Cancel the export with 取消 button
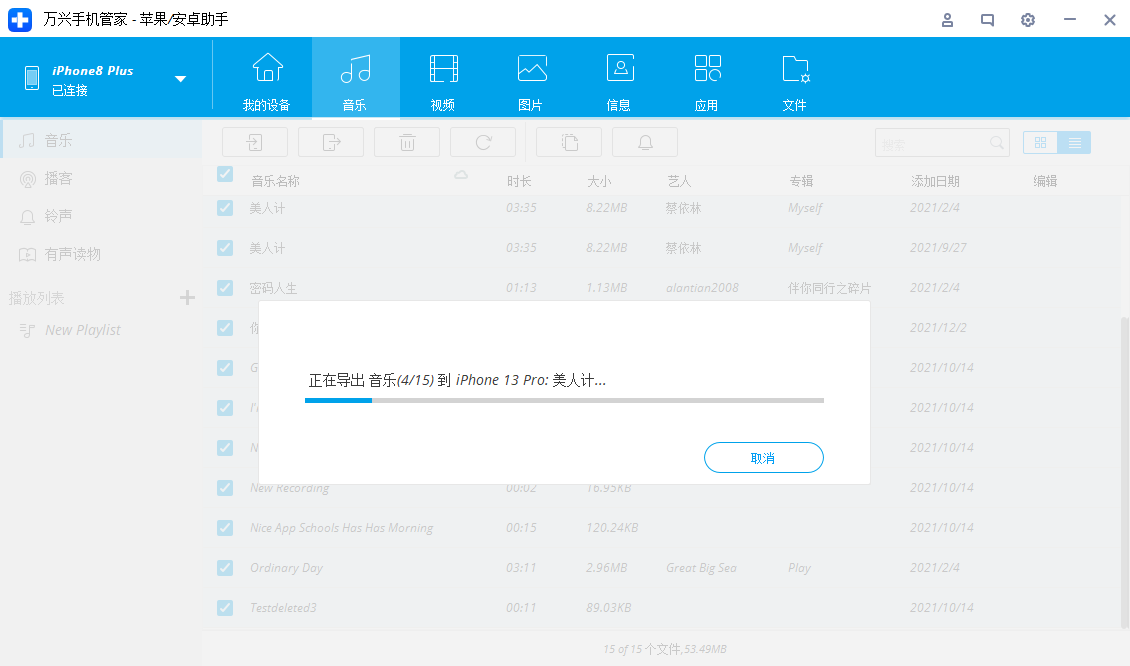Image resolution: width=1130 pixels, height=666 pixels. pyautogui.click(x=763, y=458)
